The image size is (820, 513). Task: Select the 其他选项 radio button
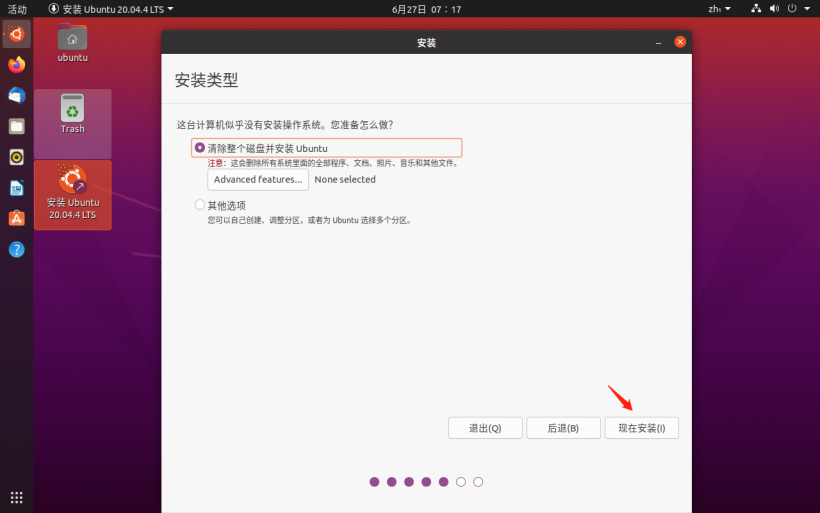point(200,205)
